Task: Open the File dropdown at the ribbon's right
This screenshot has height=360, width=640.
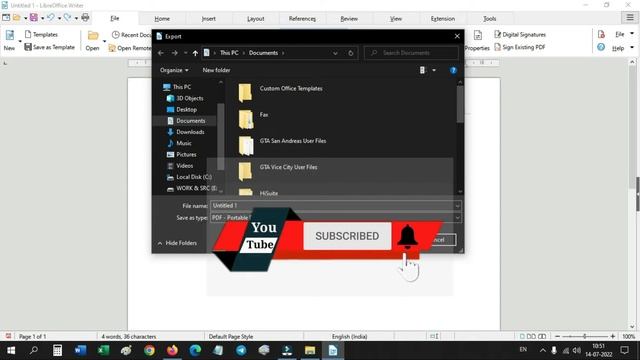Action: point(631,34)
